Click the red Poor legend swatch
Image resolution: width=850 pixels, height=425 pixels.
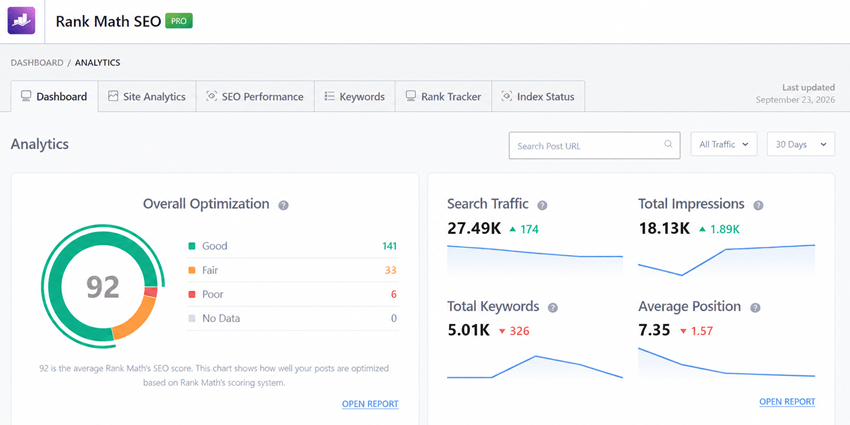click(x=191, y=294)
